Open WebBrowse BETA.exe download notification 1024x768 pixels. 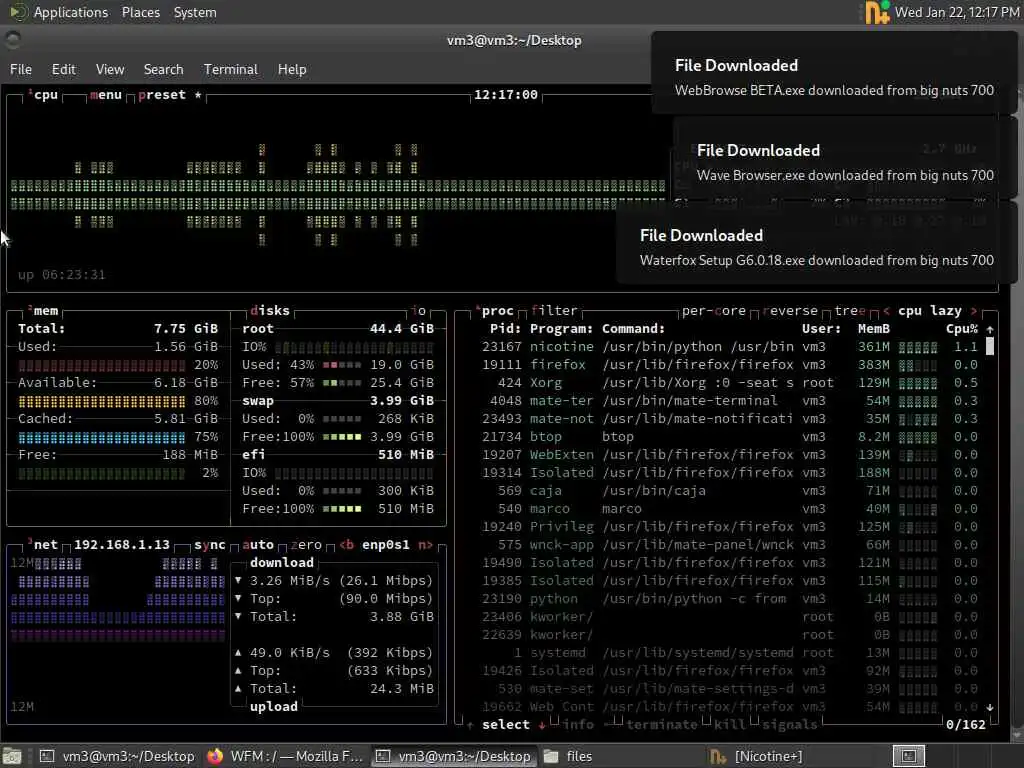pos(834,73)
